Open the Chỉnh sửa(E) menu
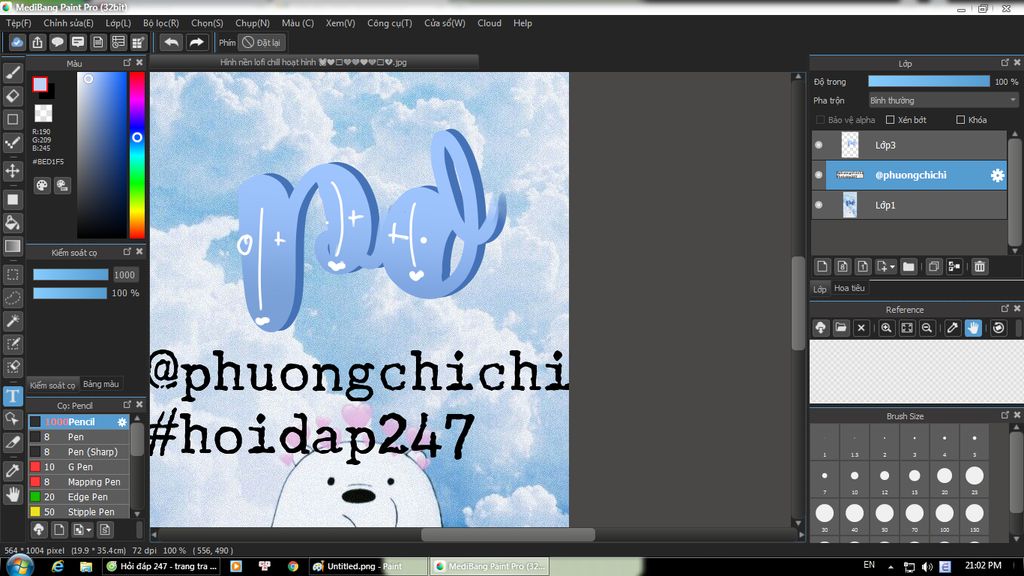Screen dimensions: 1024x576 pyautogui.click(x=68, y=23)
